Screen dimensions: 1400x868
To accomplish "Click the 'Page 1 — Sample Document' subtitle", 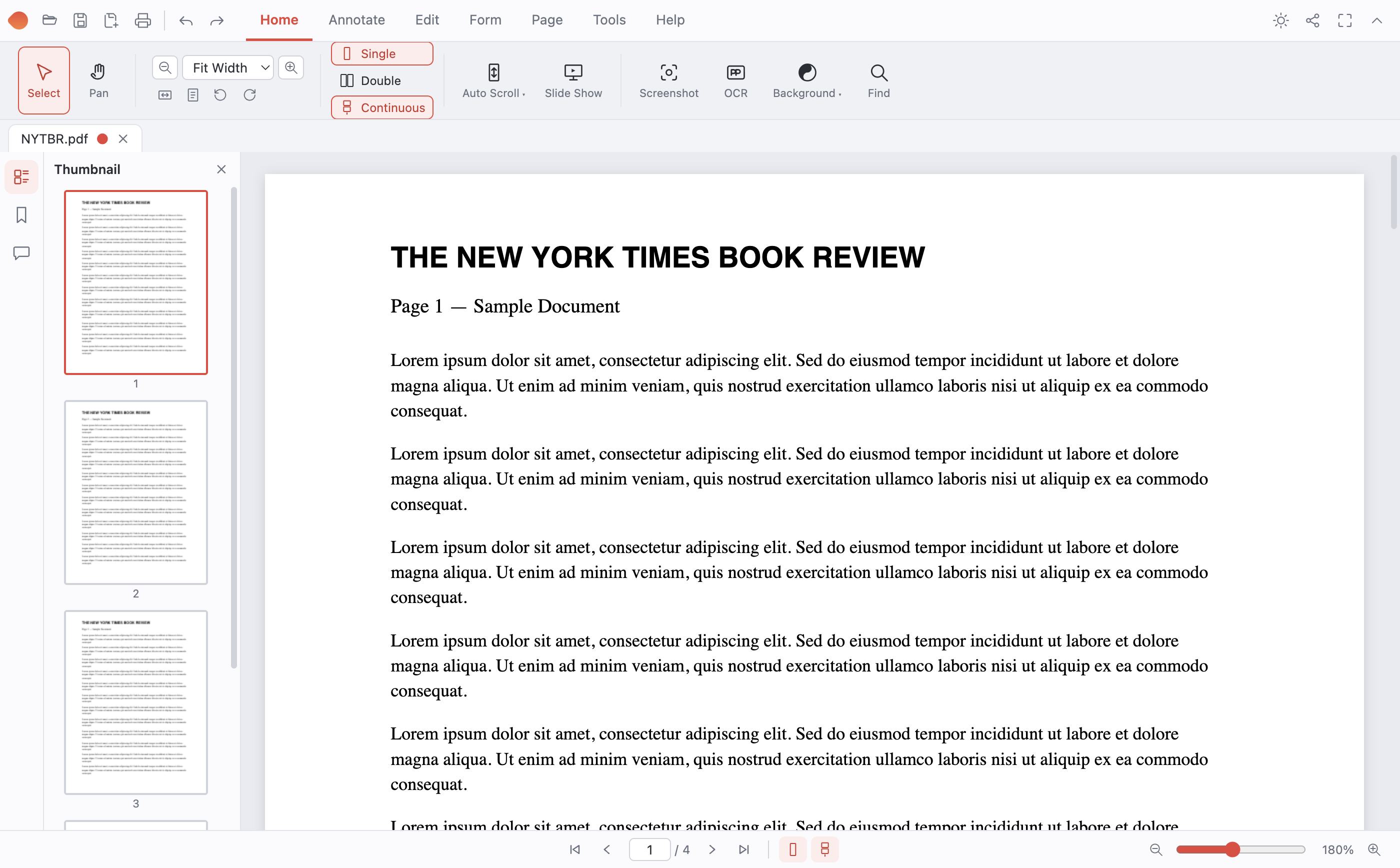I will click(505, 306).
